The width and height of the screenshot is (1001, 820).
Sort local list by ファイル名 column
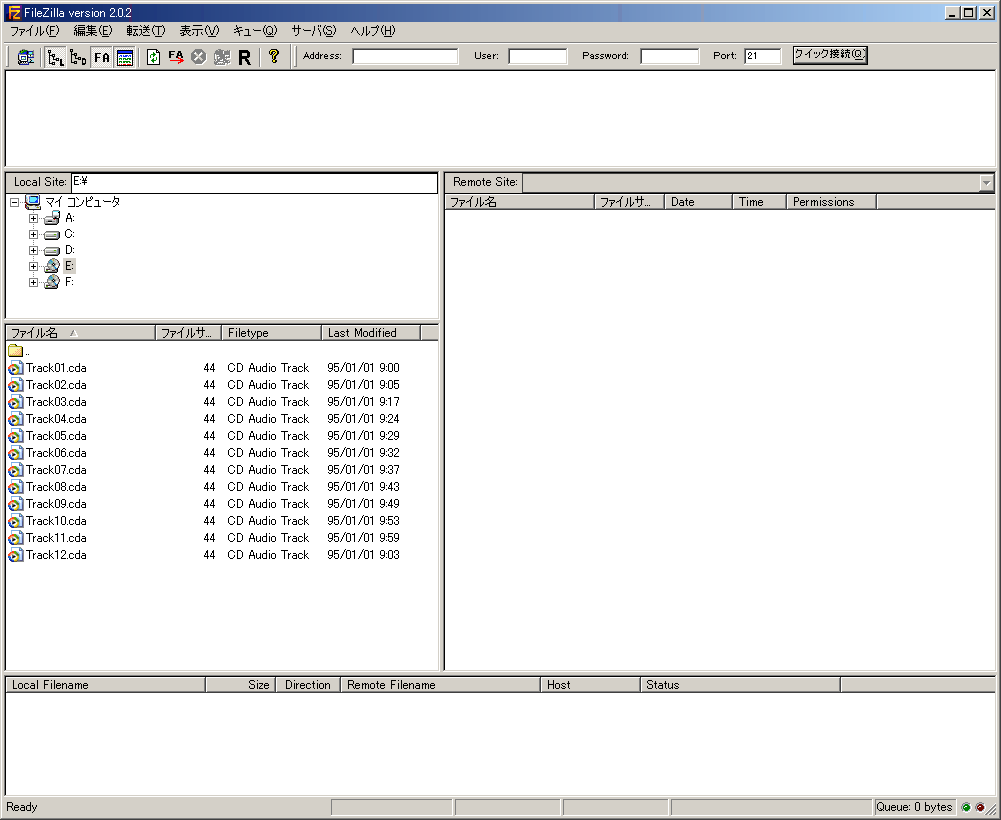(x=80, y=333)
